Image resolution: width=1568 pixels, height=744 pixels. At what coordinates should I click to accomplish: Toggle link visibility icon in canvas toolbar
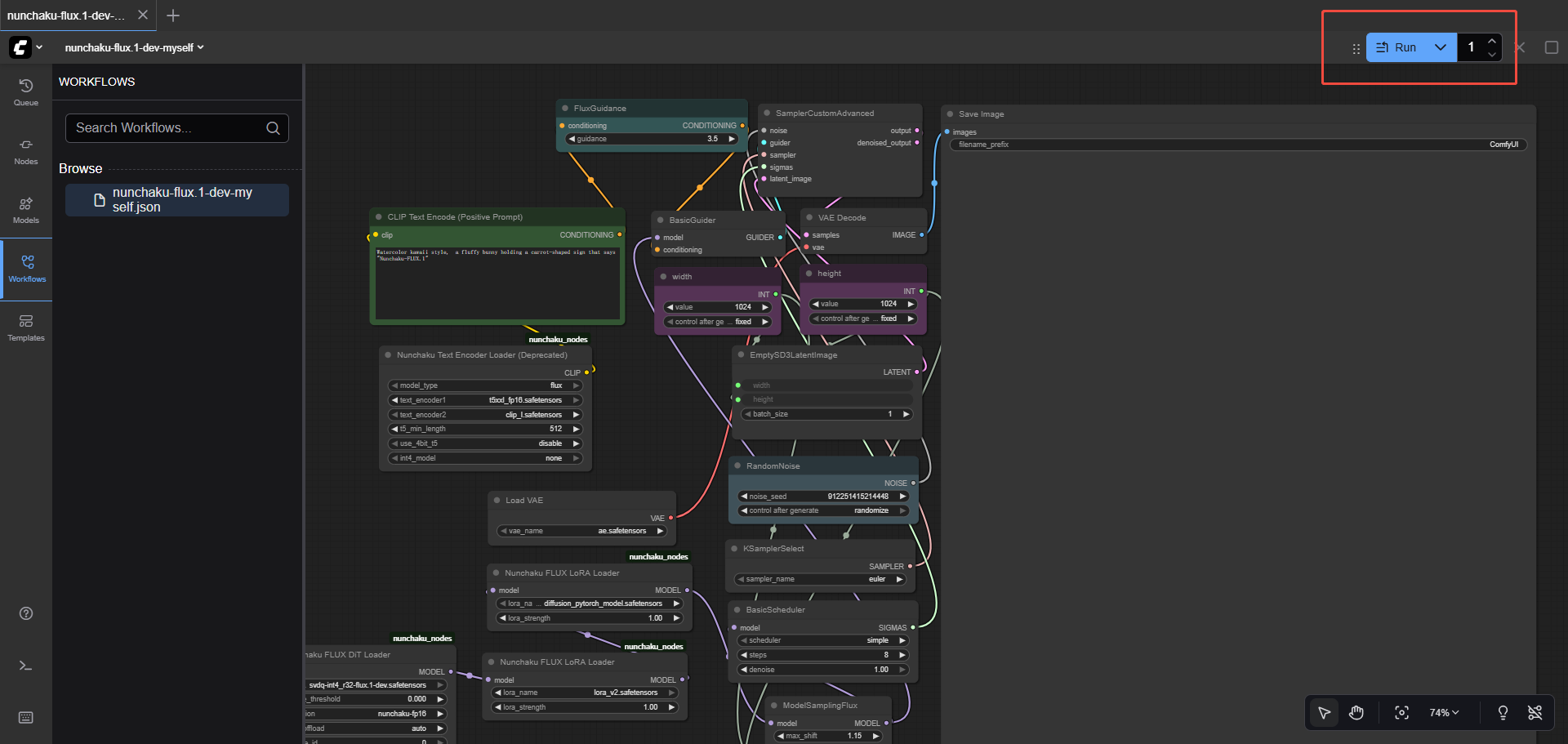coord(1535,713)
